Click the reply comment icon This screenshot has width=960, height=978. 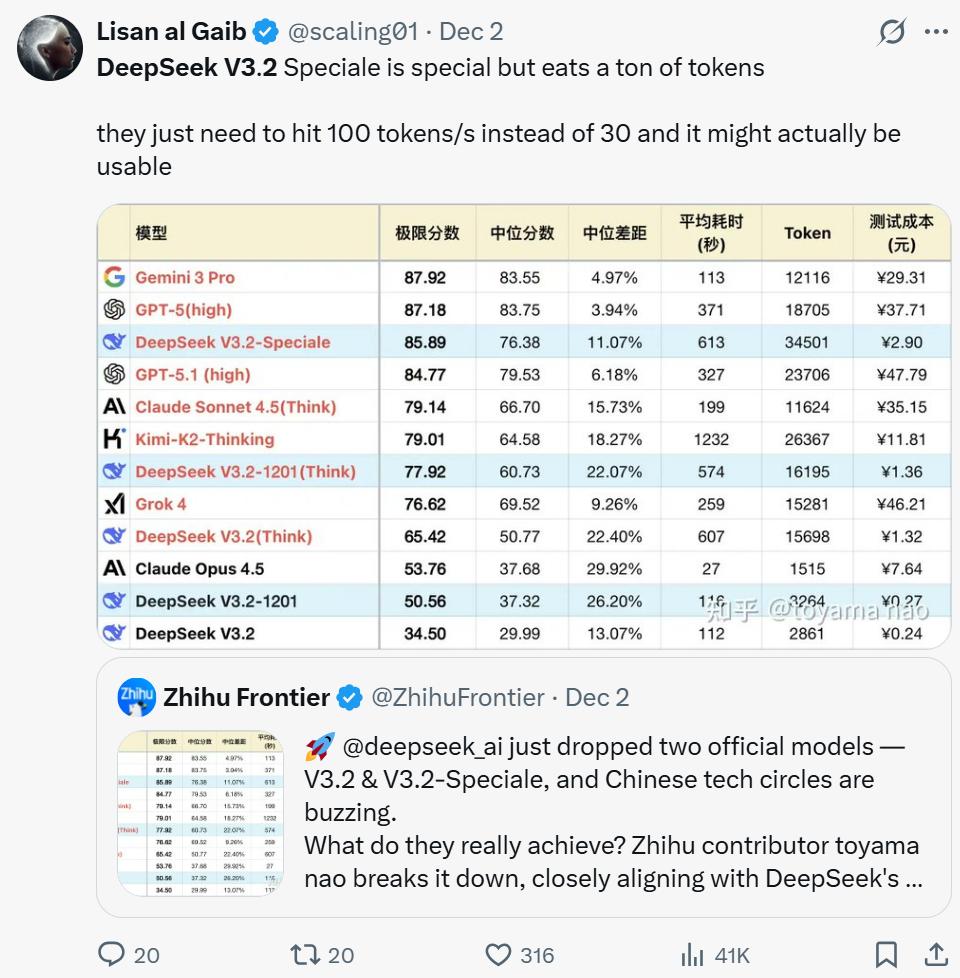[111, 954]
